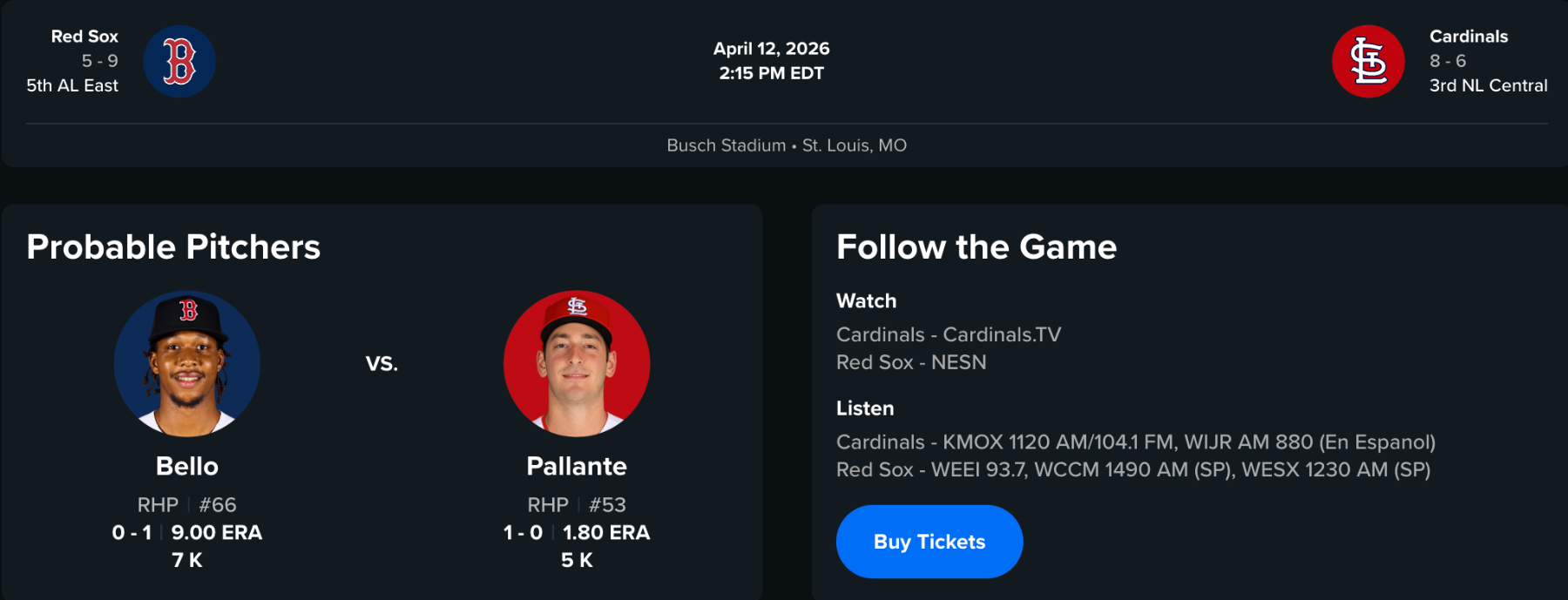
Task: Click the 5th AL East standing
Action: (x=72, y=85)
